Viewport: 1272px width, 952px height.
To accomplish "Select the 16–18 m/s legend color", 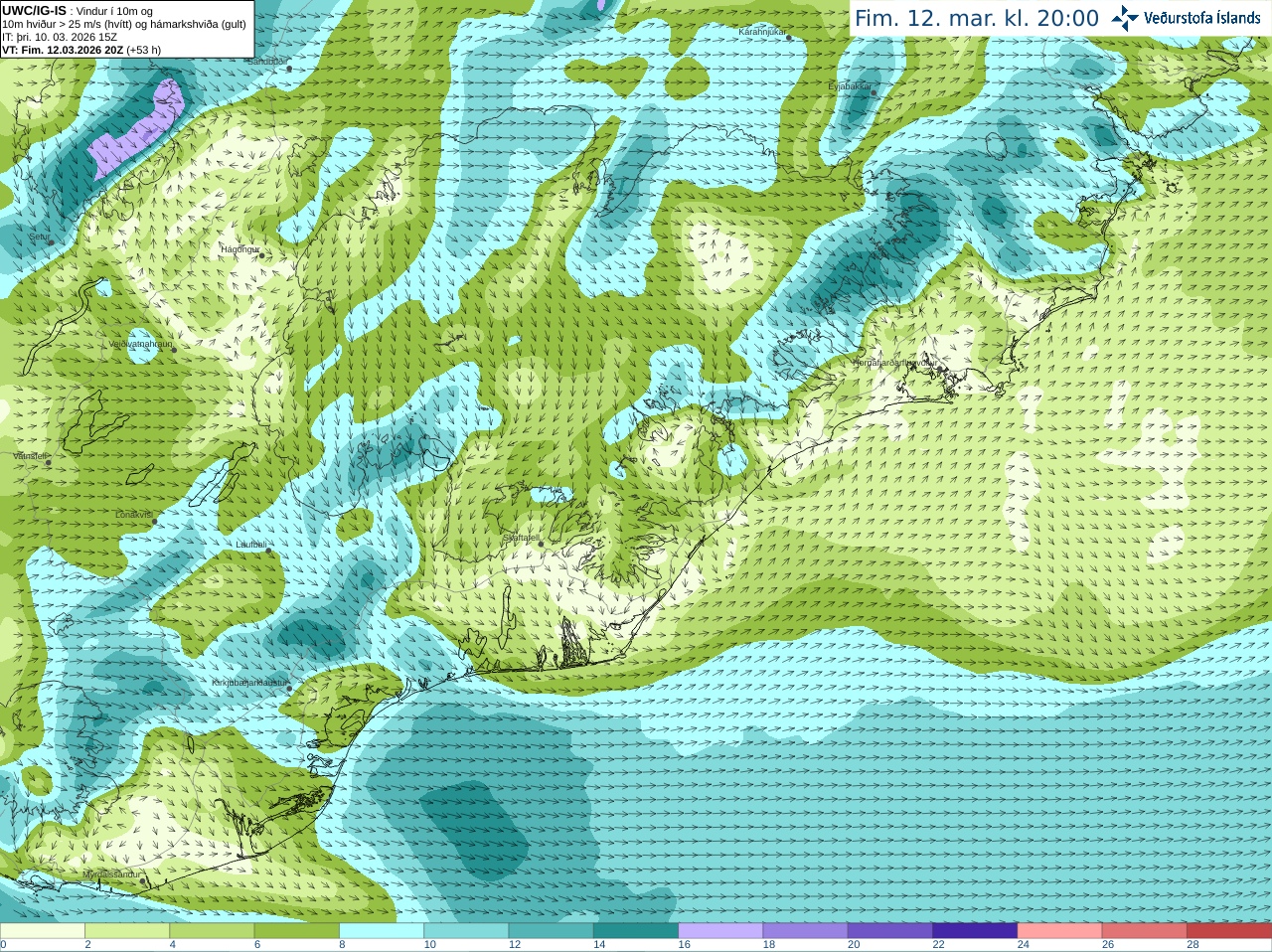I will pyautogui.click(x=720, y=931).
